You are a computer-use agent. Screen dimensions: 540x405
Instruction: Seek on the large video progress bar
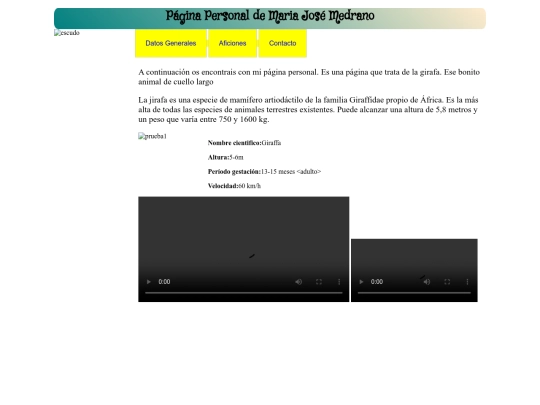243,293
